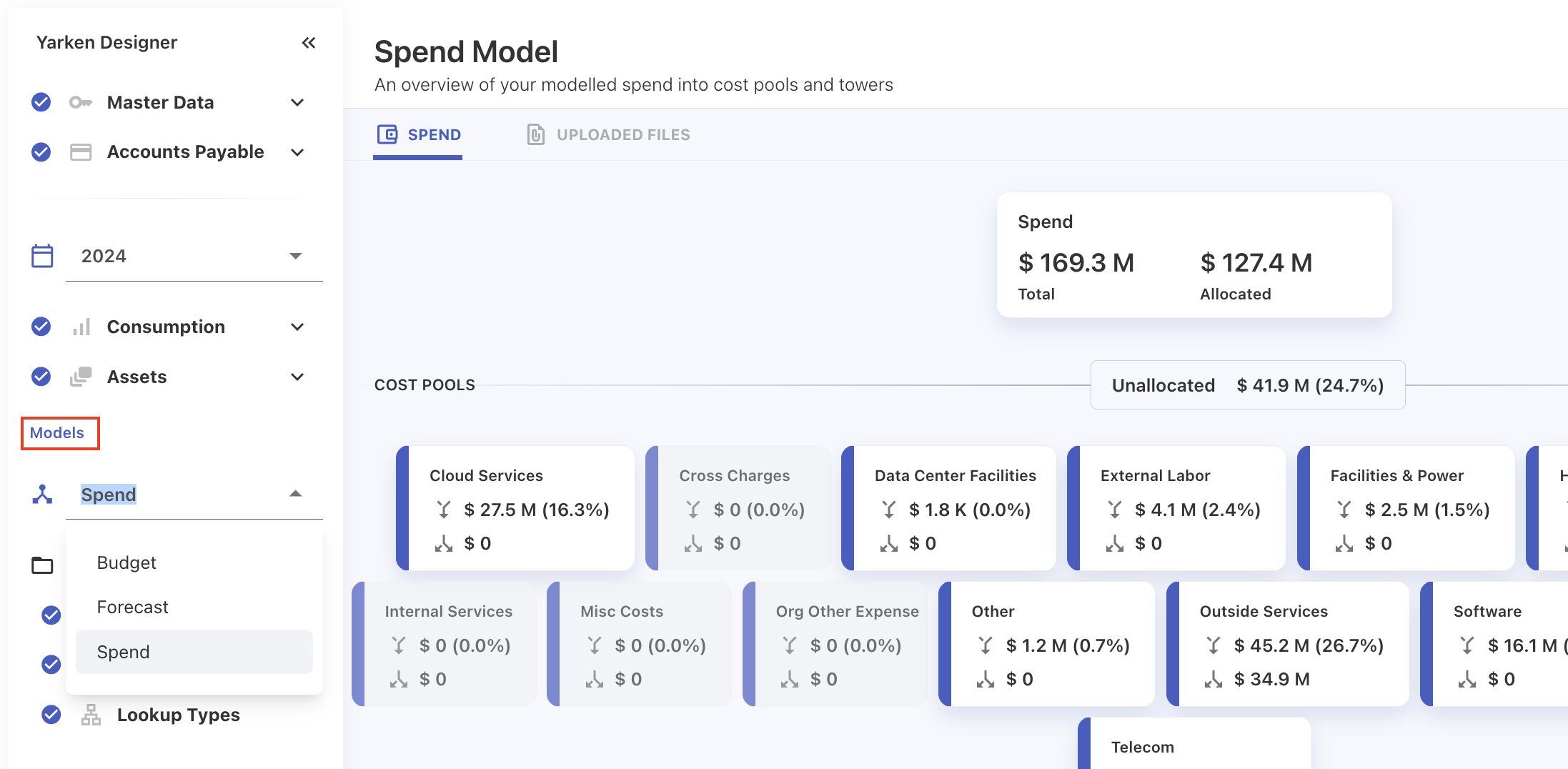The width and height of the screenshot is (1568, 769).
Task: Click the Master Data key icon
Action: point(81,103)
